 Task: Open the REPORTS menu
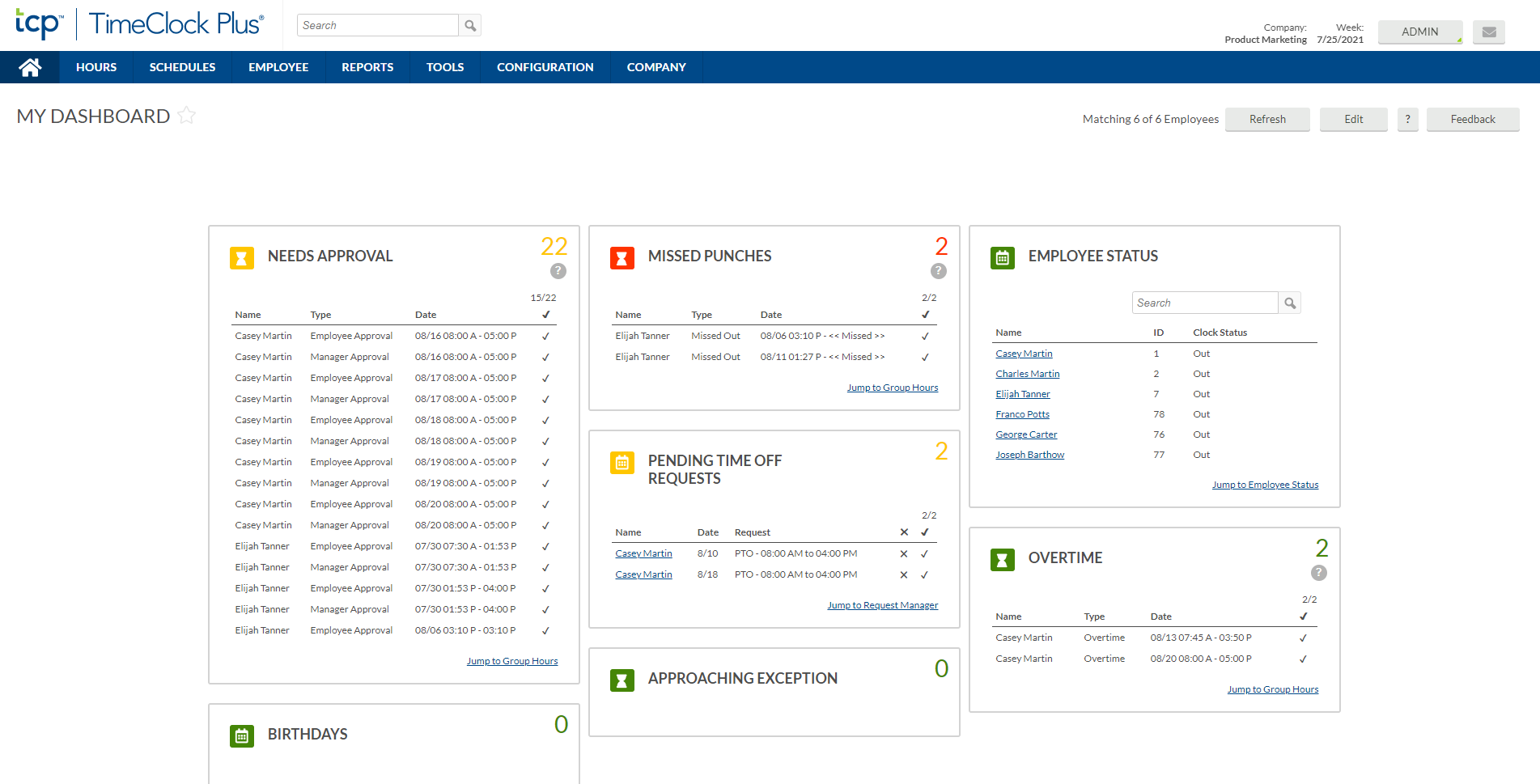pyautogui.click(x=367, y=67)
